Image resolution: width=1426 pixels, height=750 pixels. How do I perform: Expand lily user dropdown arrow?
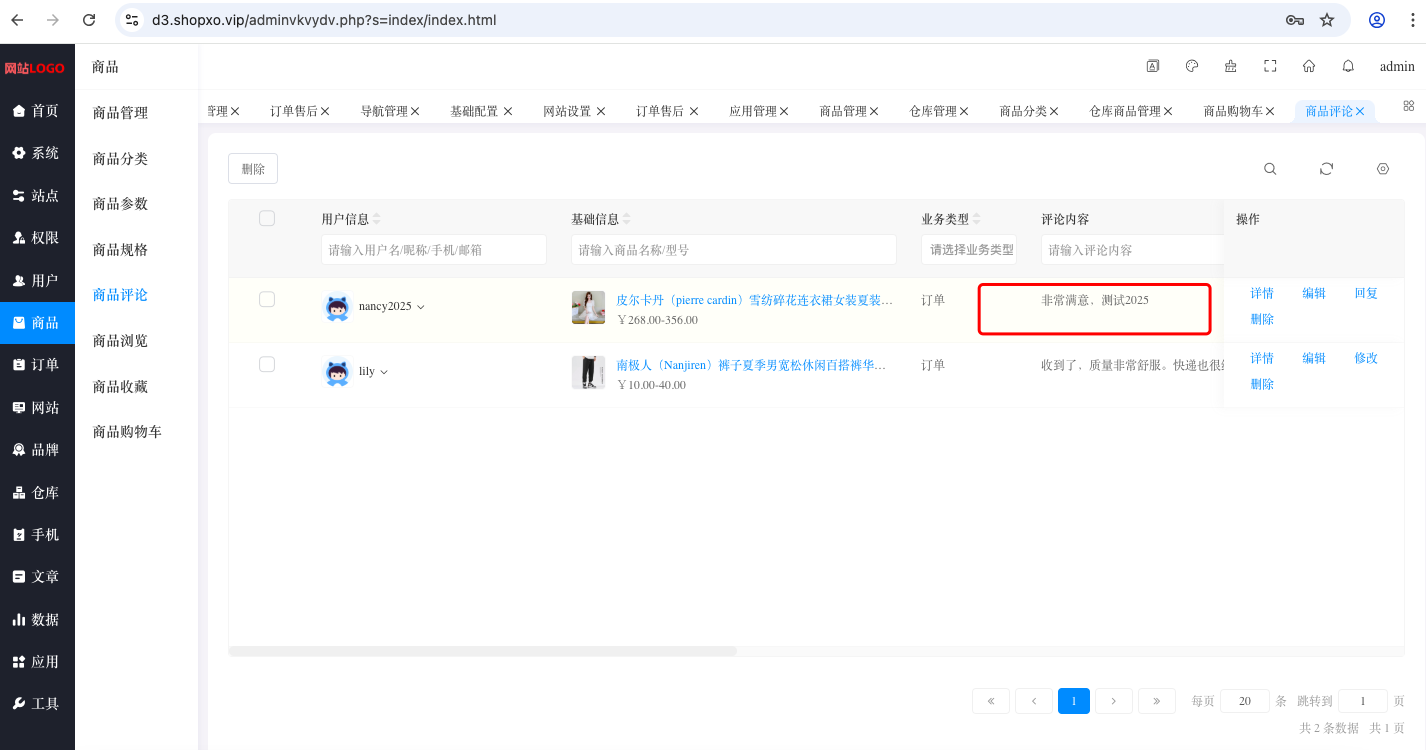click(x=384, y=372)
